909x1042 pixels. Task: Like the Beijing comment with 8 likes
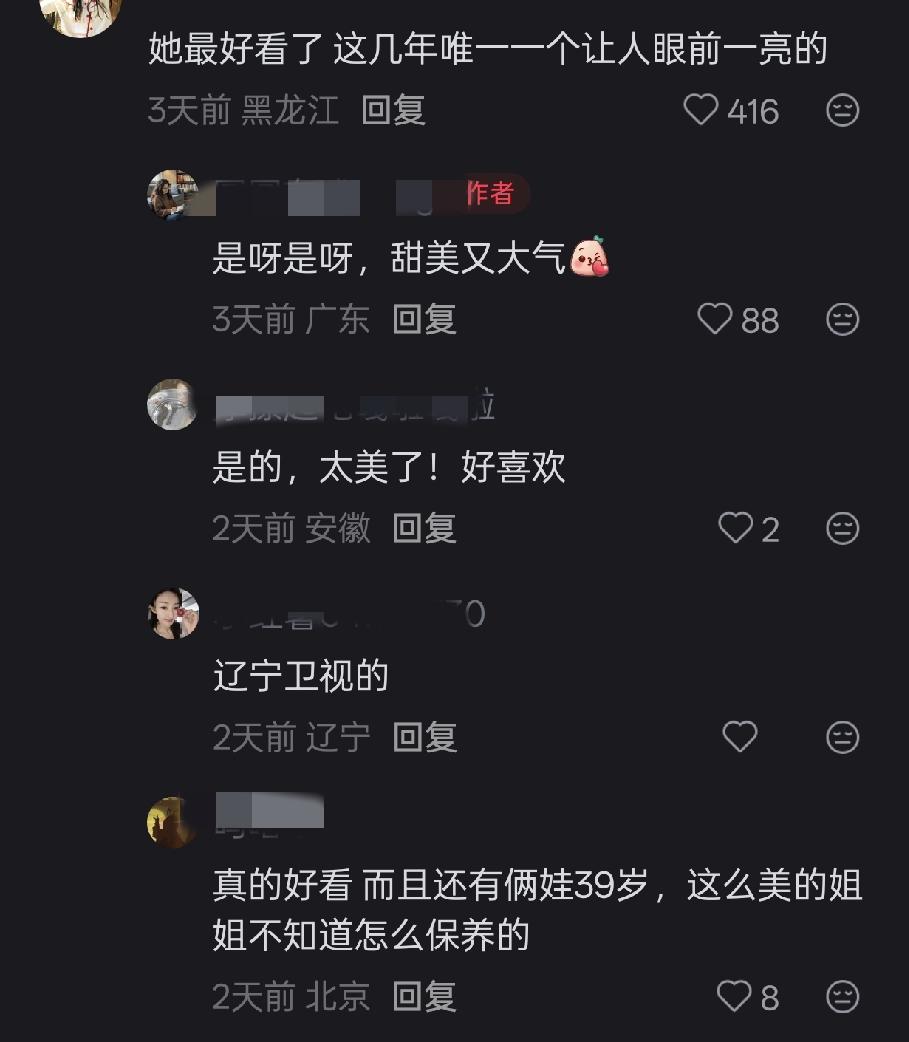[x=734, y=996]
